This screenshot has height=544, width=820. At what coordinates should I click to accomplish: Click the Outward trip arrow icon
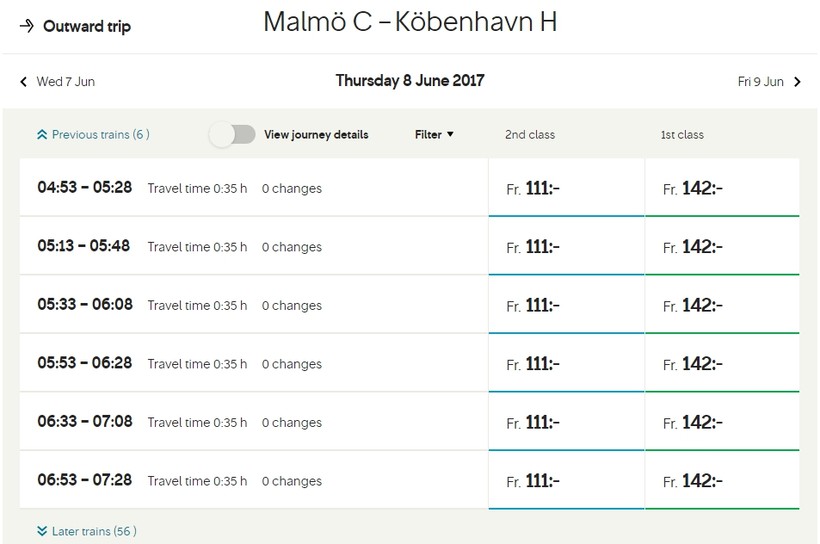(27, 26)
